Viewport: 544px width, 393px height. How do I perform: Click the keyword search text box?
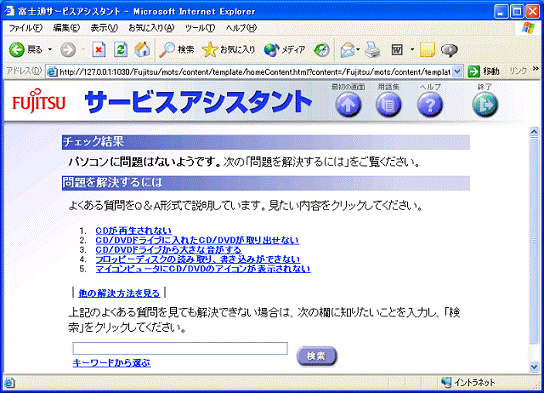click(x=180, y=348)
